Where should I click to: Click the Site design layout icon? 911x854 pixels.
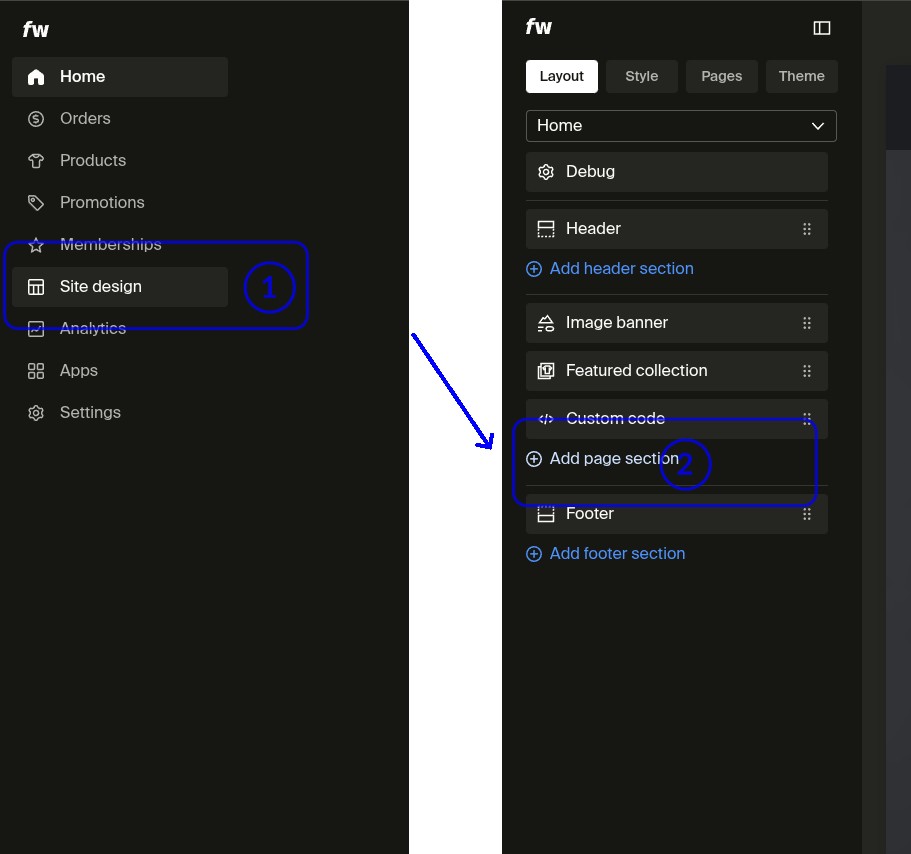36,287
